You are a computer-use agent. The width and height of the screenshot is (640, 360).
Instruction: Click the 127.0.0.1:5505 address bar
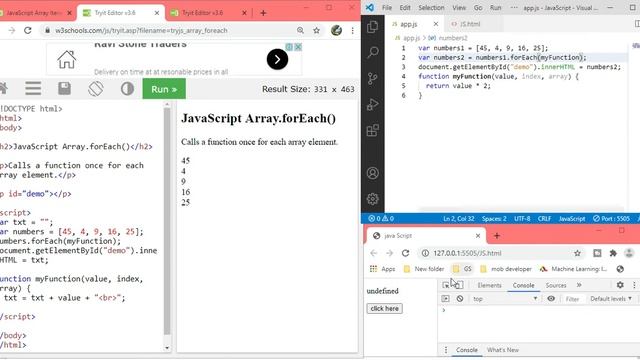click(x=500, y=253)
